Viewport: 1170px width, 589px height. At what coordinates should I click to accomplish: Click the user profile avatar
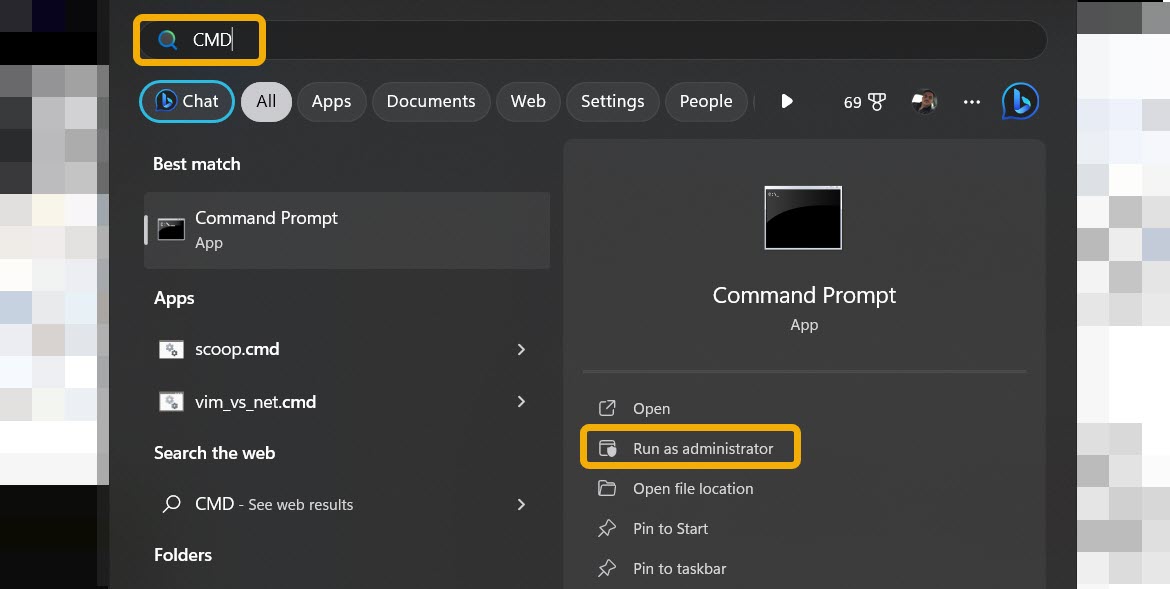[924, 101]
